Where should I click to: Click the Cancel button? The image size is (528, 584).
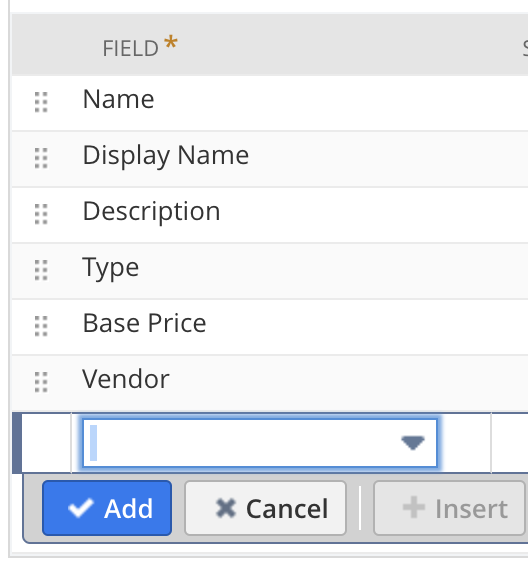(265, 508)
